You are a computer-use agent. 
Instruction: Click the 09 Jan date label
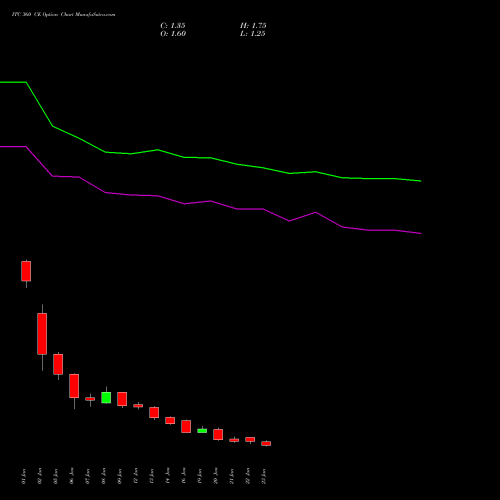pos(120,476)
